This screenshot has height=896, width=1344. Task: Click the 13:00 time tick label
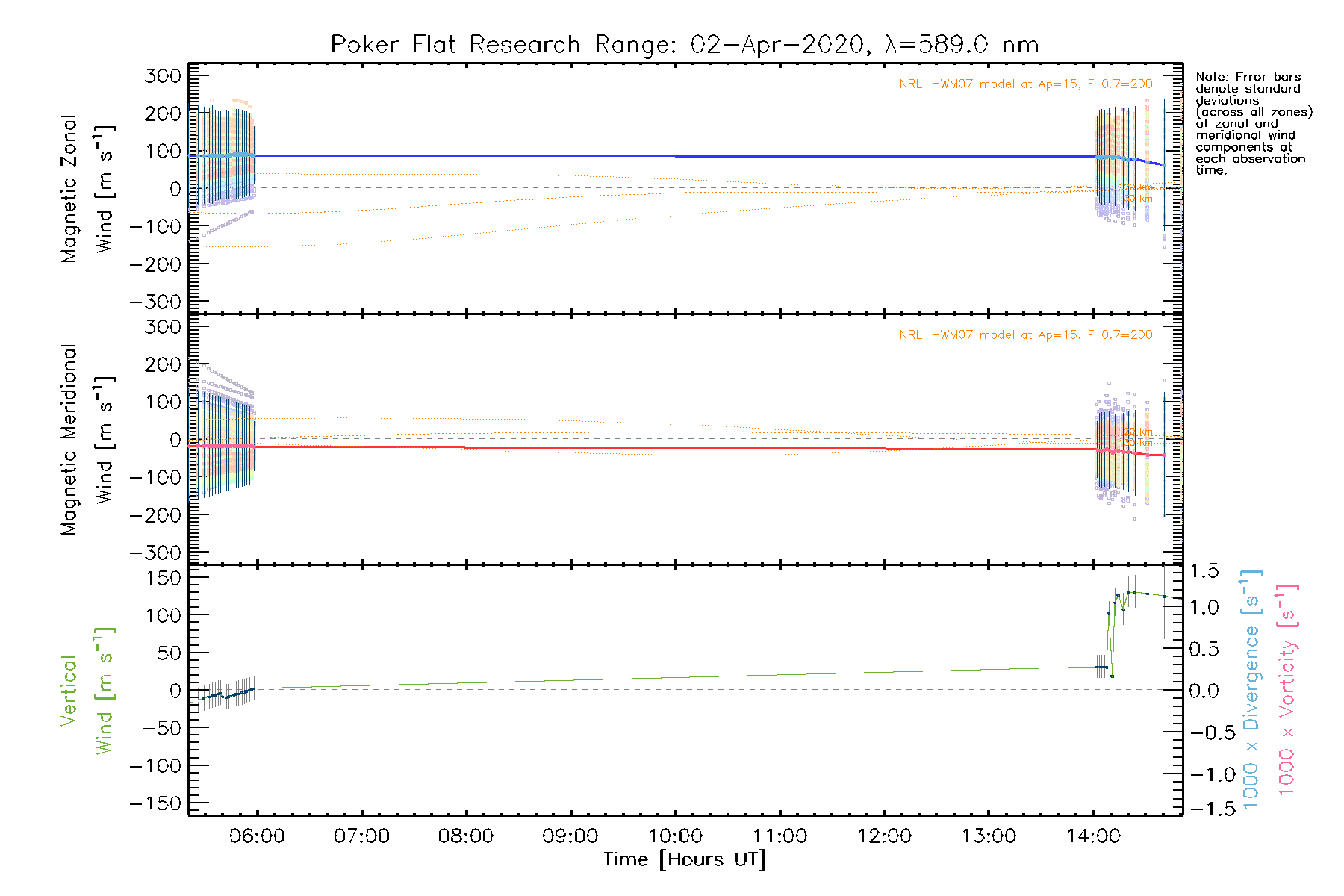click(989, 836)
